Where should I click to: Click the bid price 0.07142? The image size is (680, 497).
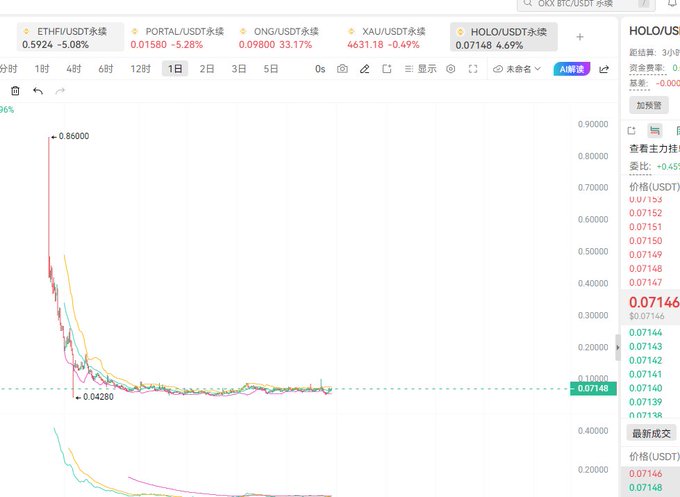(646, 360)
